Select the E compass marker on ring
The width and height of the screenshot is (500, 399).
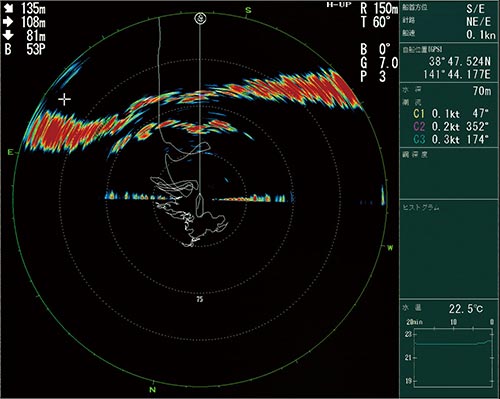(x=11, y=152)
